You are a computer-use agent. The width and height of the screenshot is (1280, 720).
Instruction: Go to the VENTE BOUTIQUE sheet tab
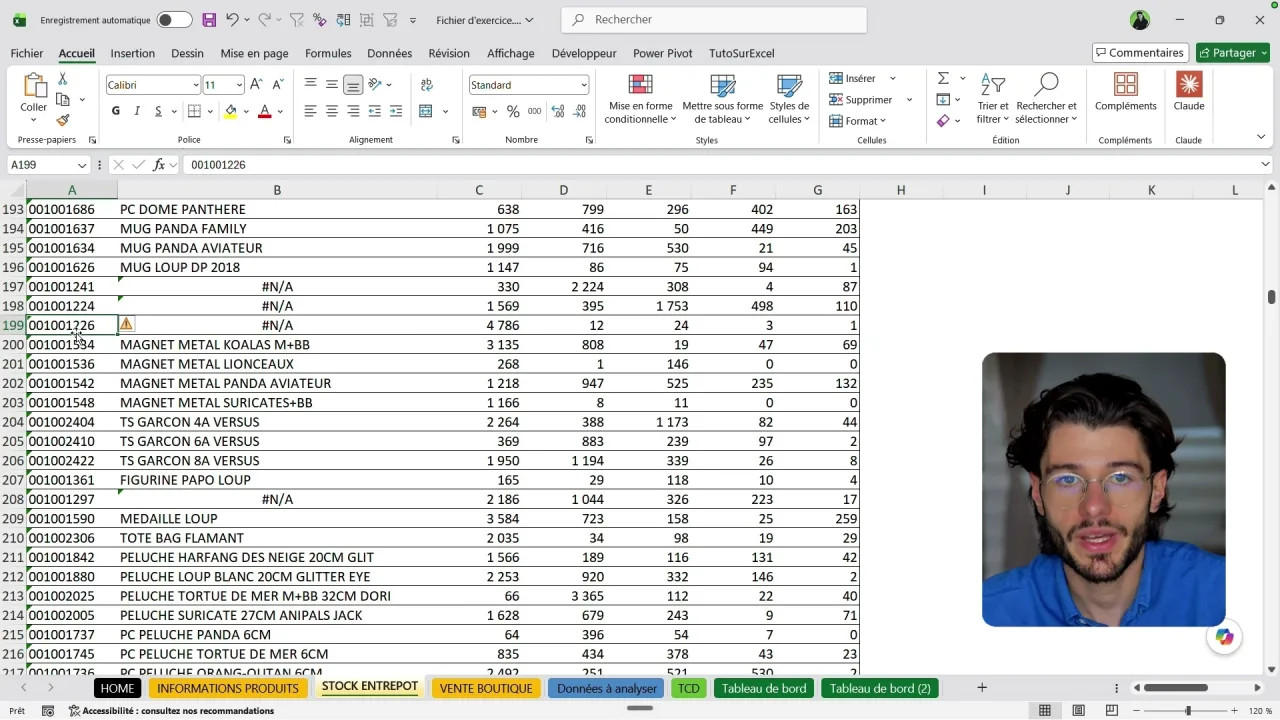(x=486, y=688)
